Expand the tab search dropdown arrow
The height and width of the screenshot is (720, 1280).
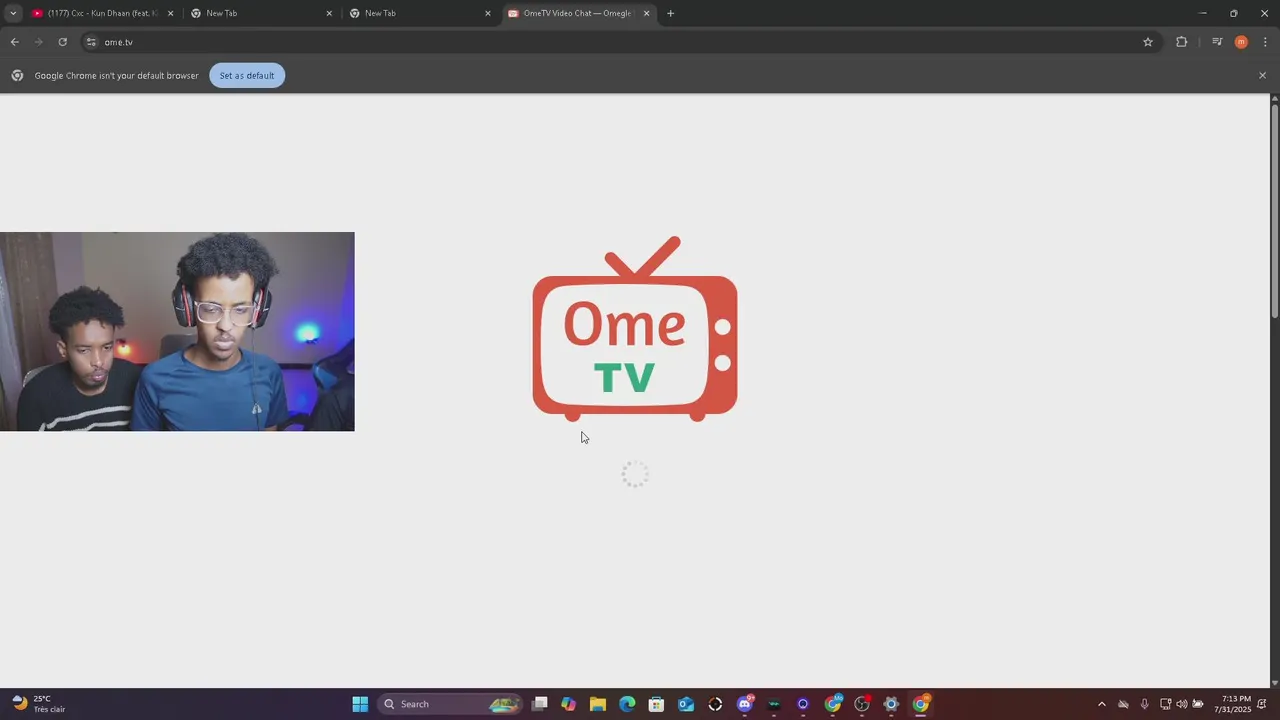click(x=12, y=13)
